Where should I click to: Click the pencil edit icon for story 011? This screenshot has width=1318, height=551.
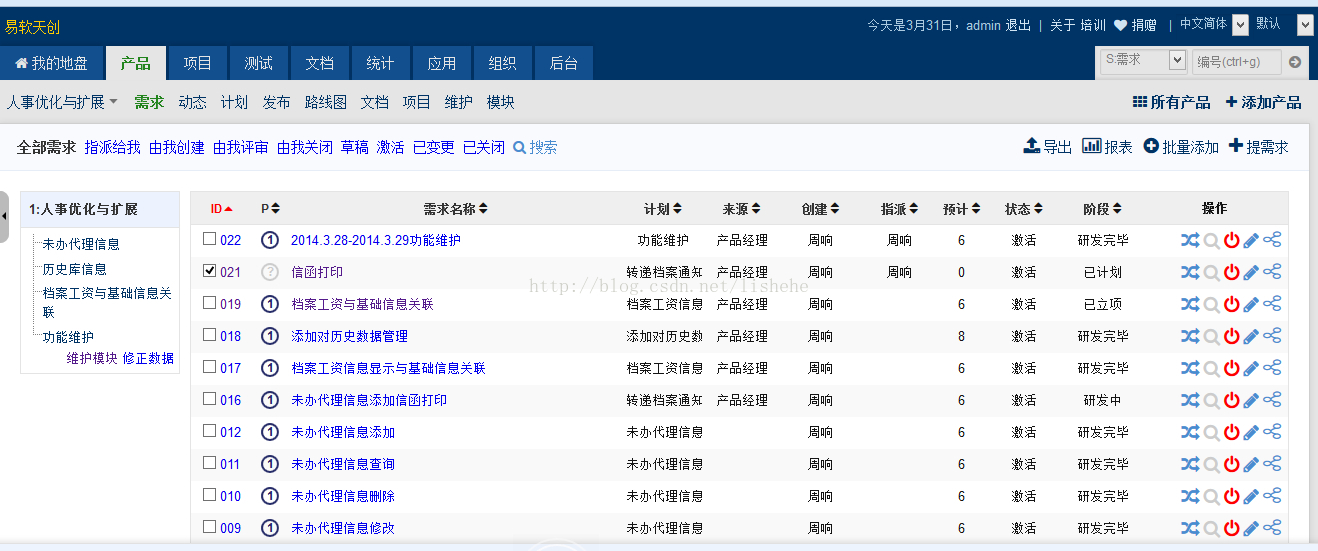point(1251,464)
